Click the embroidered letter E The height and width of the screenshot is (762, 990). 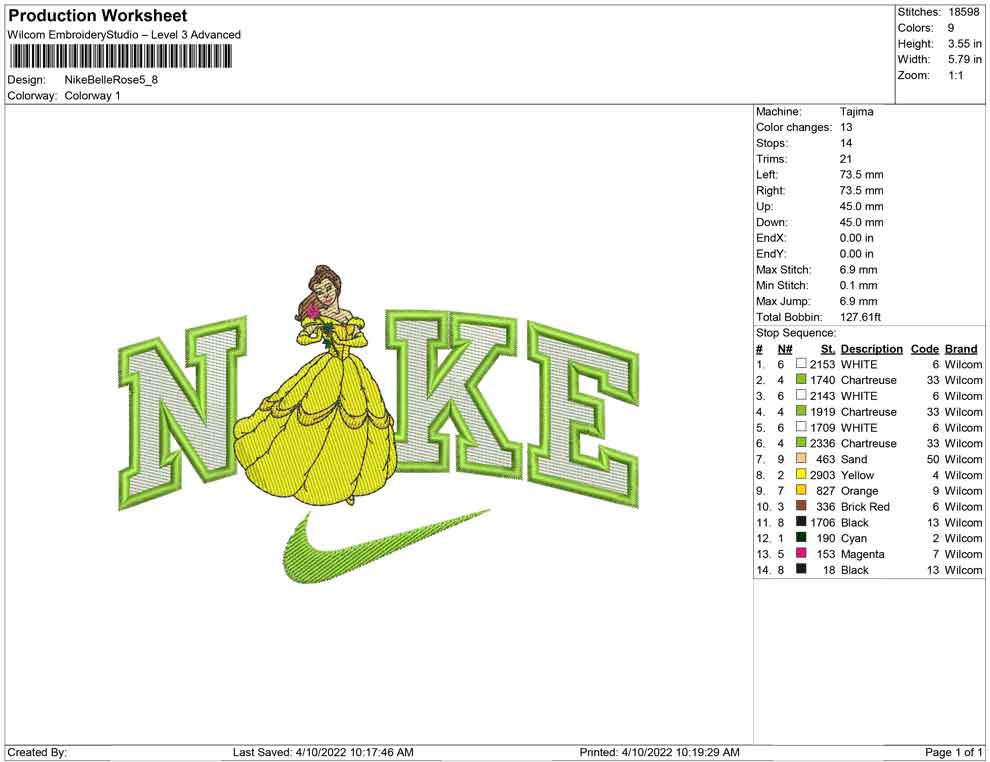[584, 414]
